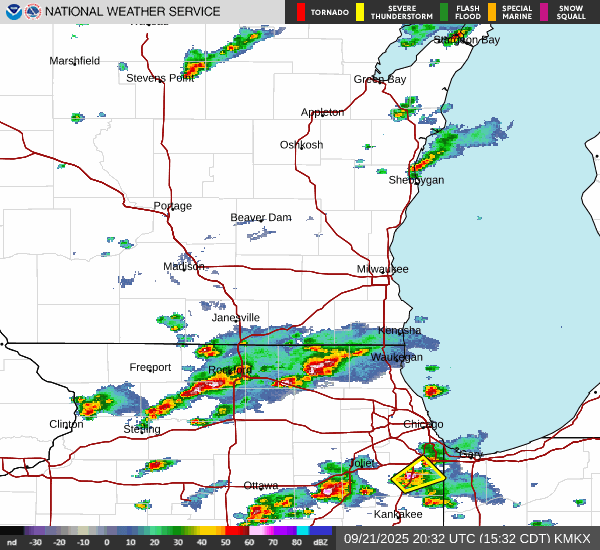The image size is (600, 550).
Task: Click the orange Special Marine legend marker
Action: point(491,12)
